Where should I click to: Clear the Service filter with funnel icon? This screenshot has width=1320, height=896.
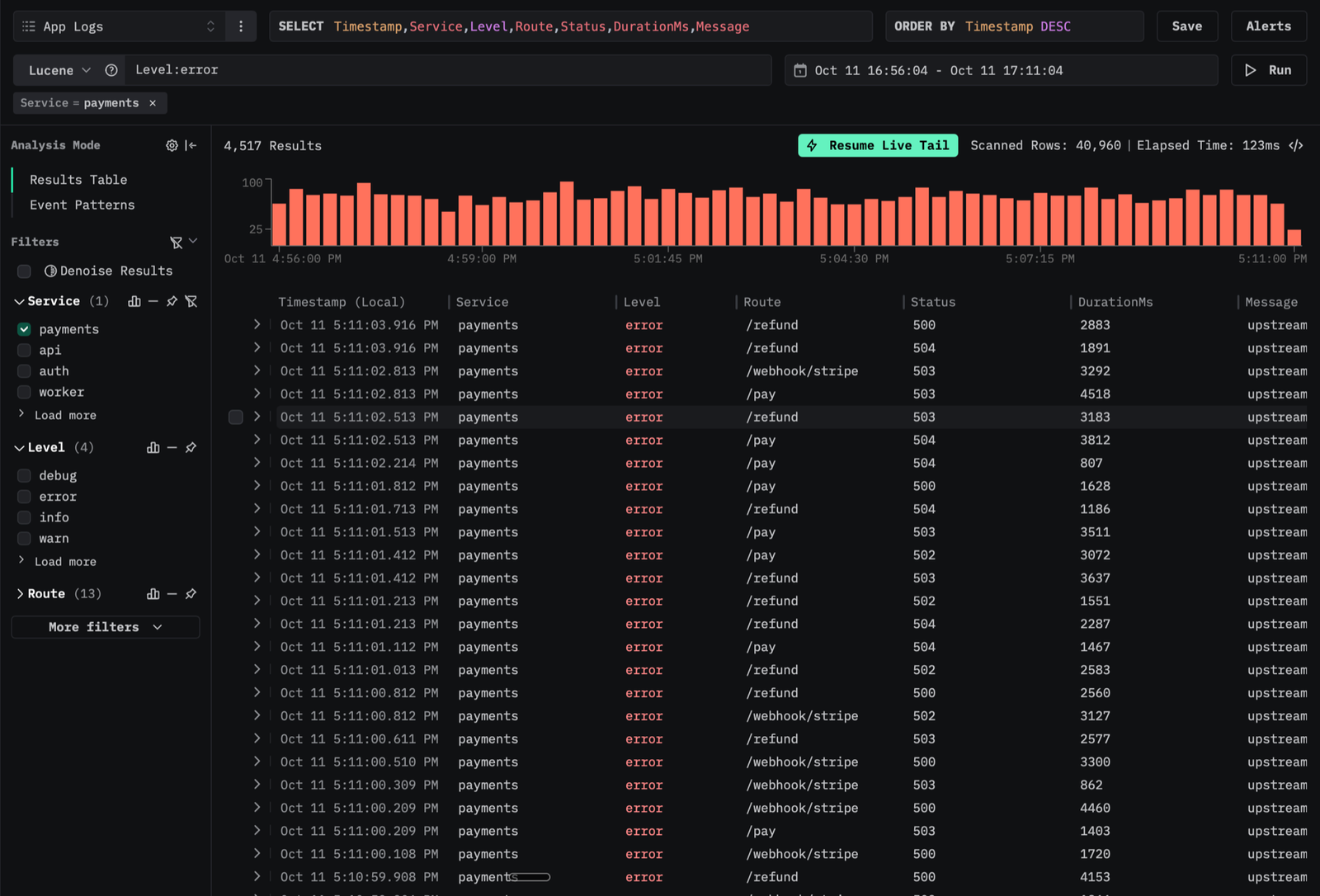191,301
